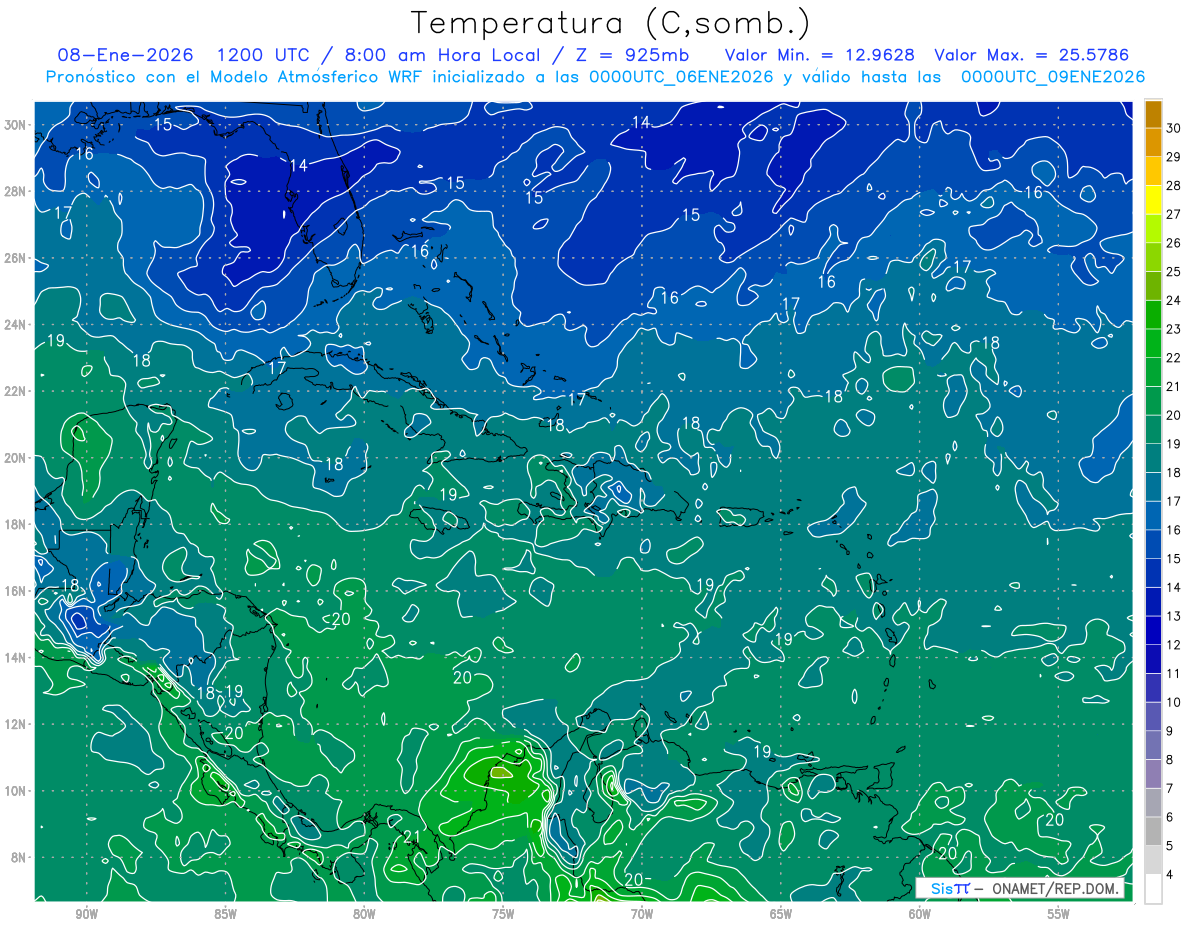This screenshot has width=1200, height=927.
Task: Click the 12N latitude axis label
Action: [x=16, y=724]
